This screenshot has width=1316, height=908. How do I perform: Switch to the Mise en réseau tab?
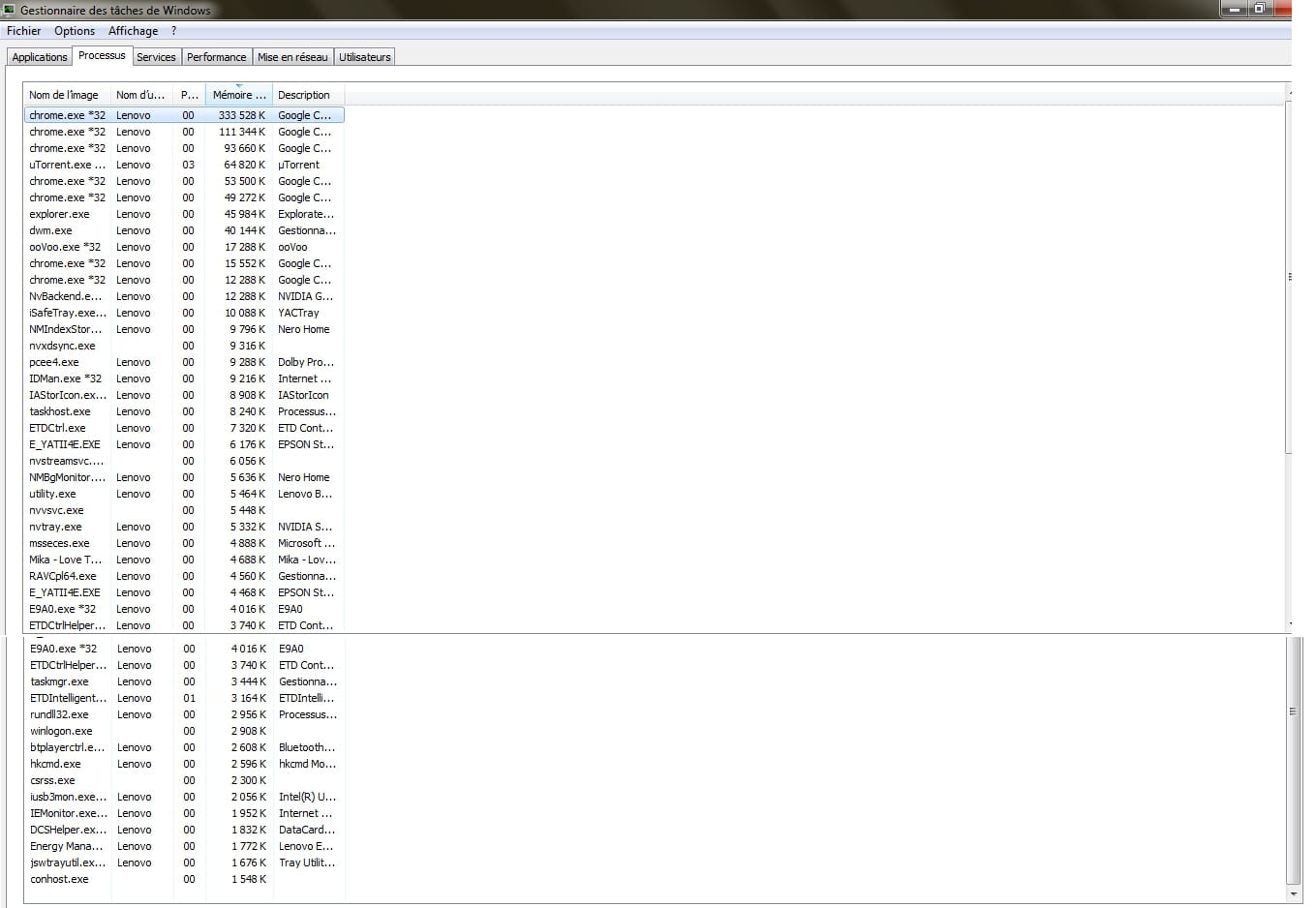coord(292,57)
